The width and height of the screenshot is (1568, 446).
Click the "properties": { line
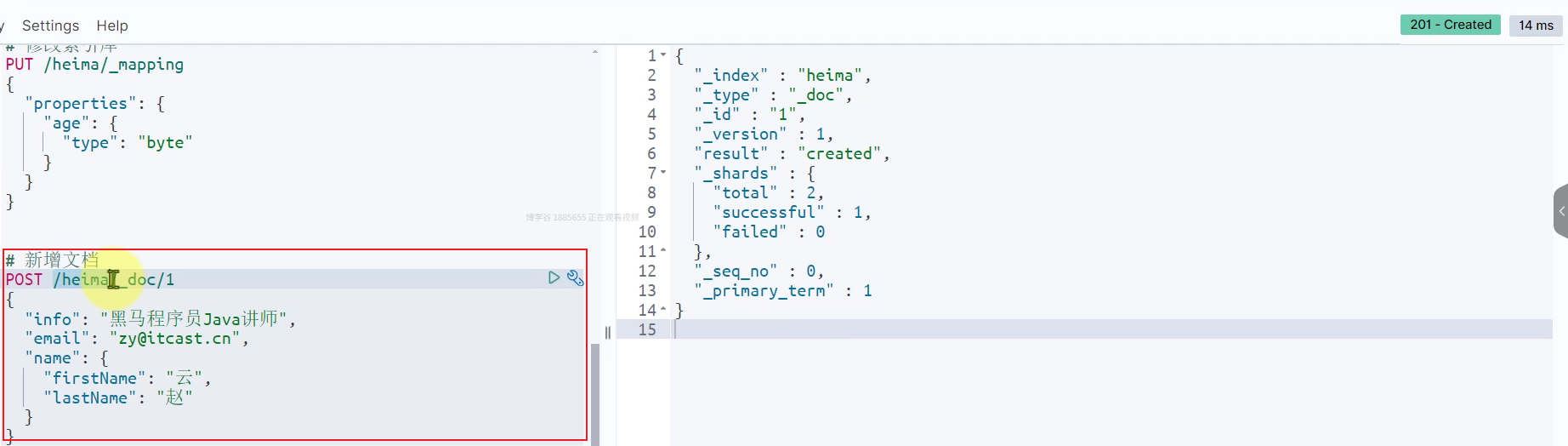point(95,104)
